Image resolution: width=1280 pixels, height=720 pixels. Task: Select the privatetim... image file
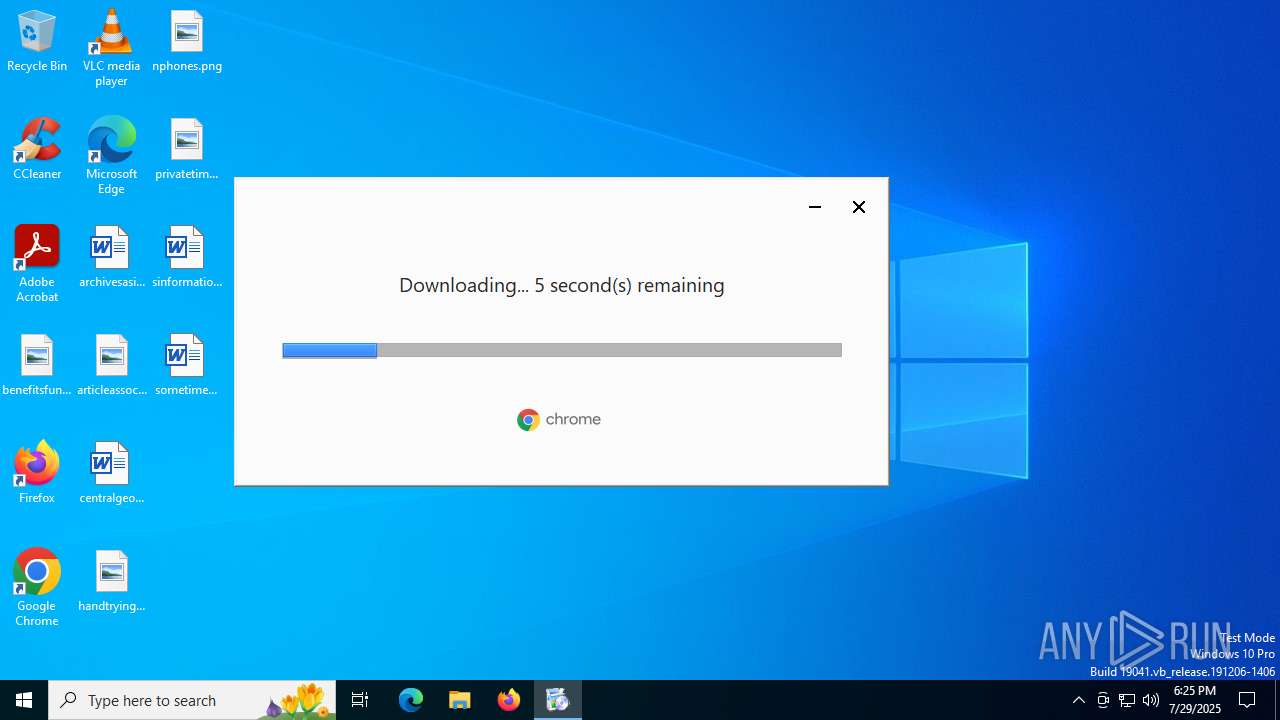(x=187, y=149)
